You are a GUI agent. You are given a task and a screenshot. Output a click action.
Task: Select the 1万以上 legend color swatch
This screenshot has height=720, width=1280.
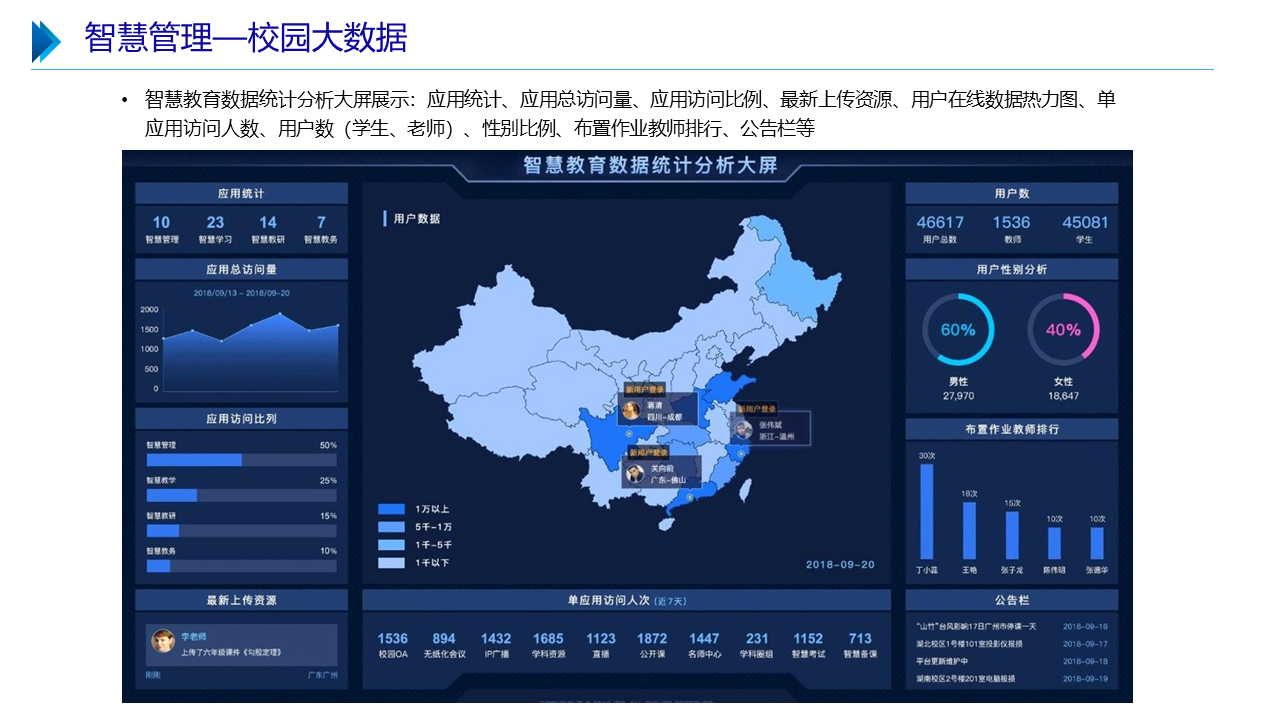[x=391, y=509]
